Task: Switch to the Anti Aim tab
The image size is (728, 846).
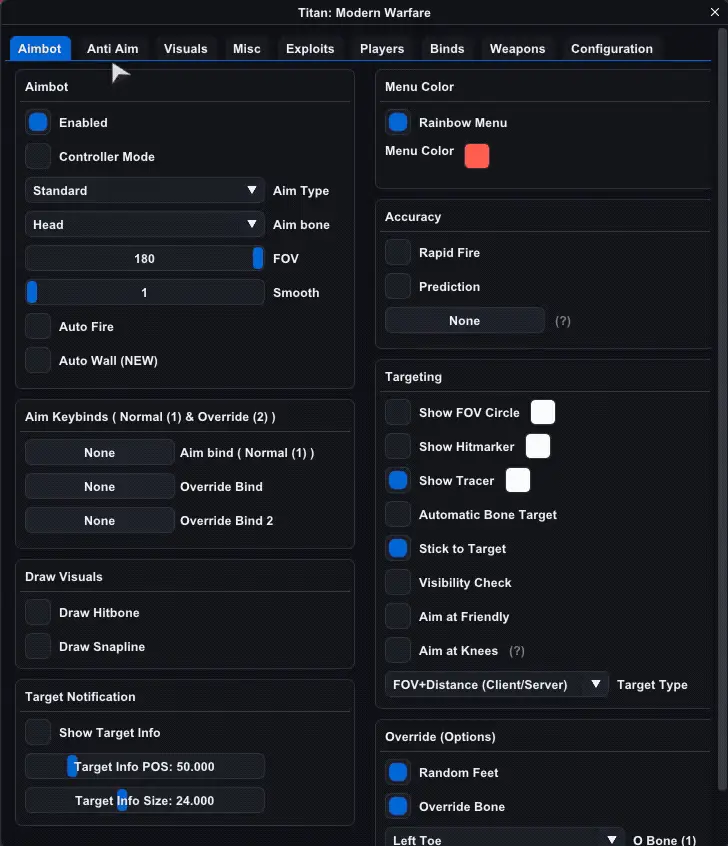Action: (x=112, y=49)
